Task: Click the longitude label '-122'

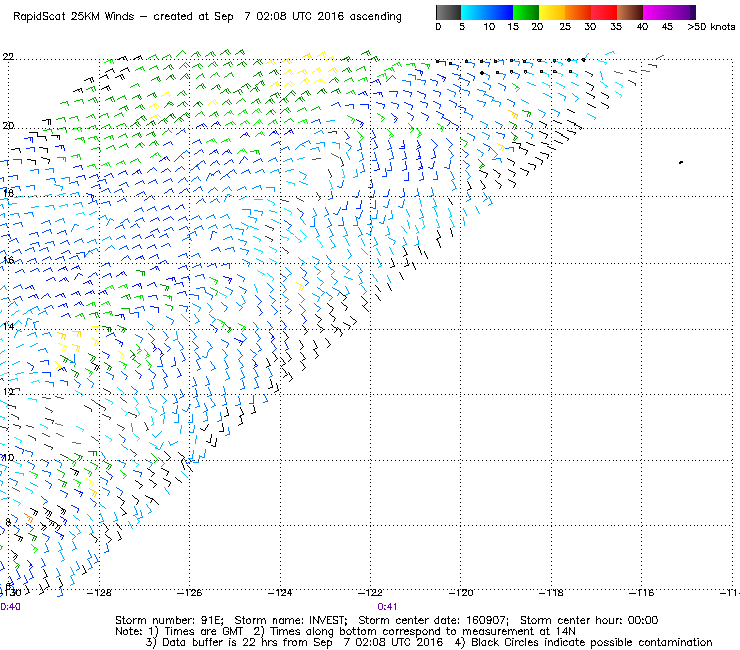Action: 370,592
